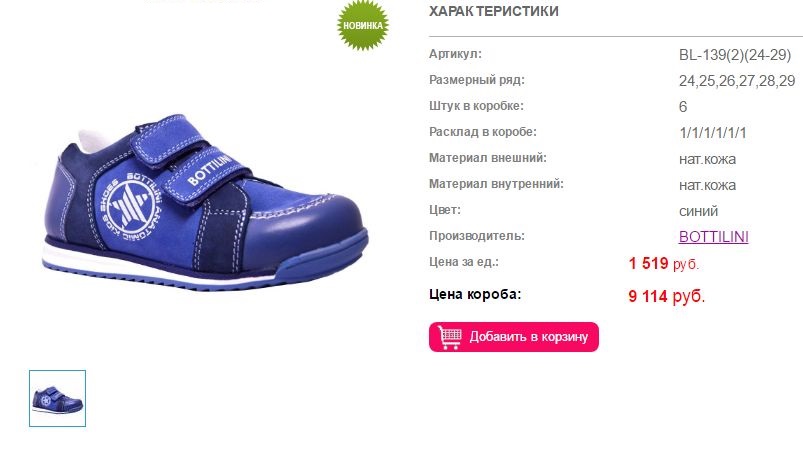This screenshot has height=452, width=803.
Task: Click the unit price 1 519 руб.
Action: coord(664,264)
